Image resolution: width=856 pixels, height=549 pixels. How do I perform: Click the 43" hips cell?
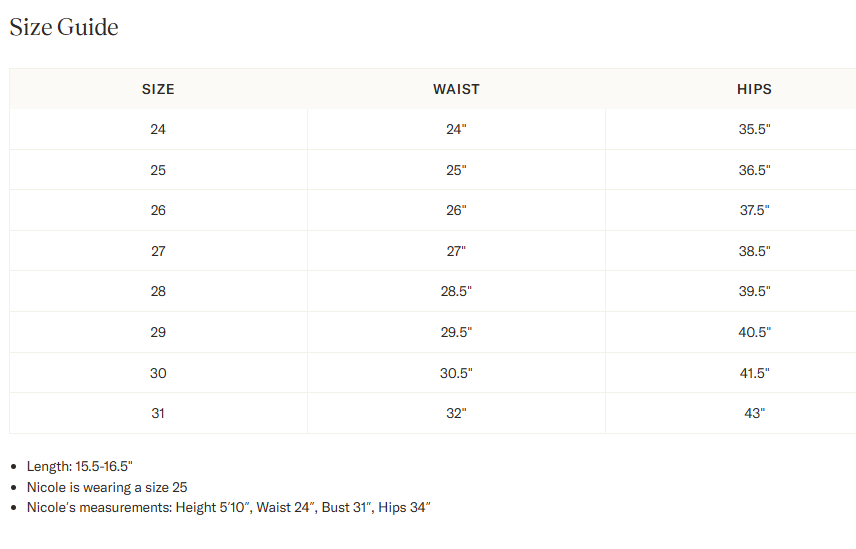point(754,413)
